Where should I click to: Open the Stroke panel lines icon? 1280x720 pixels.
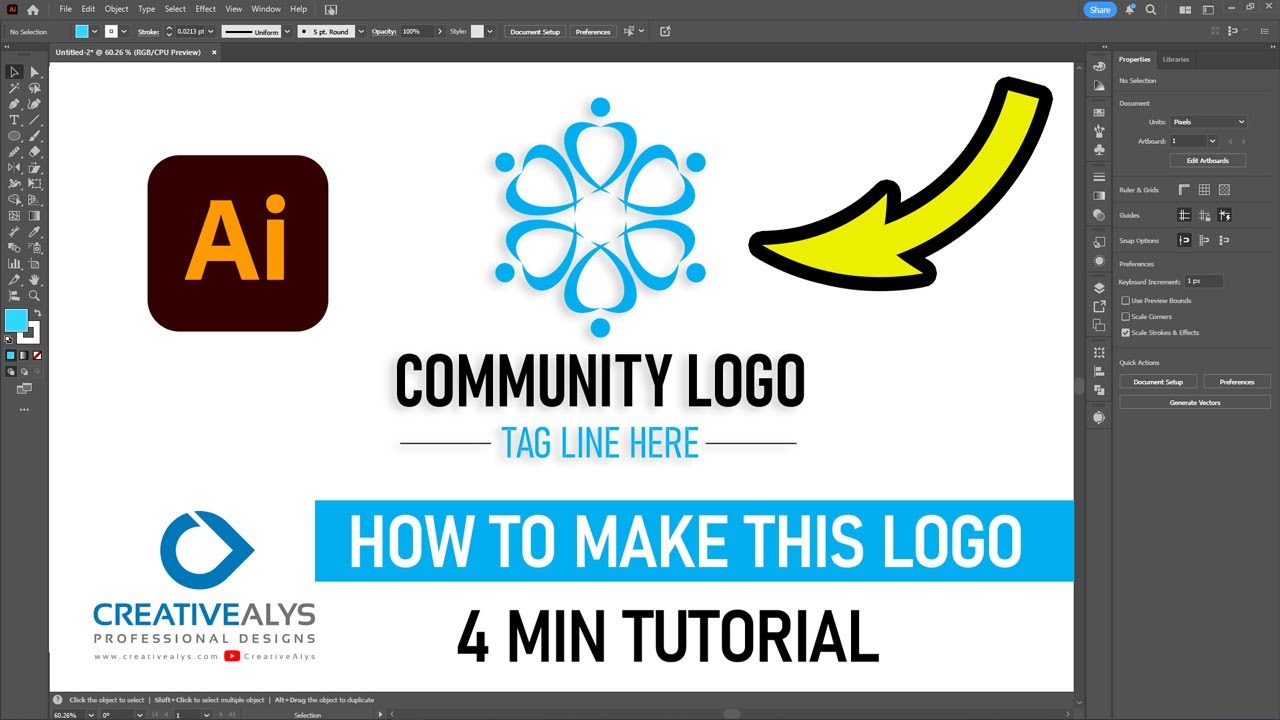(x=1099, y=177)
